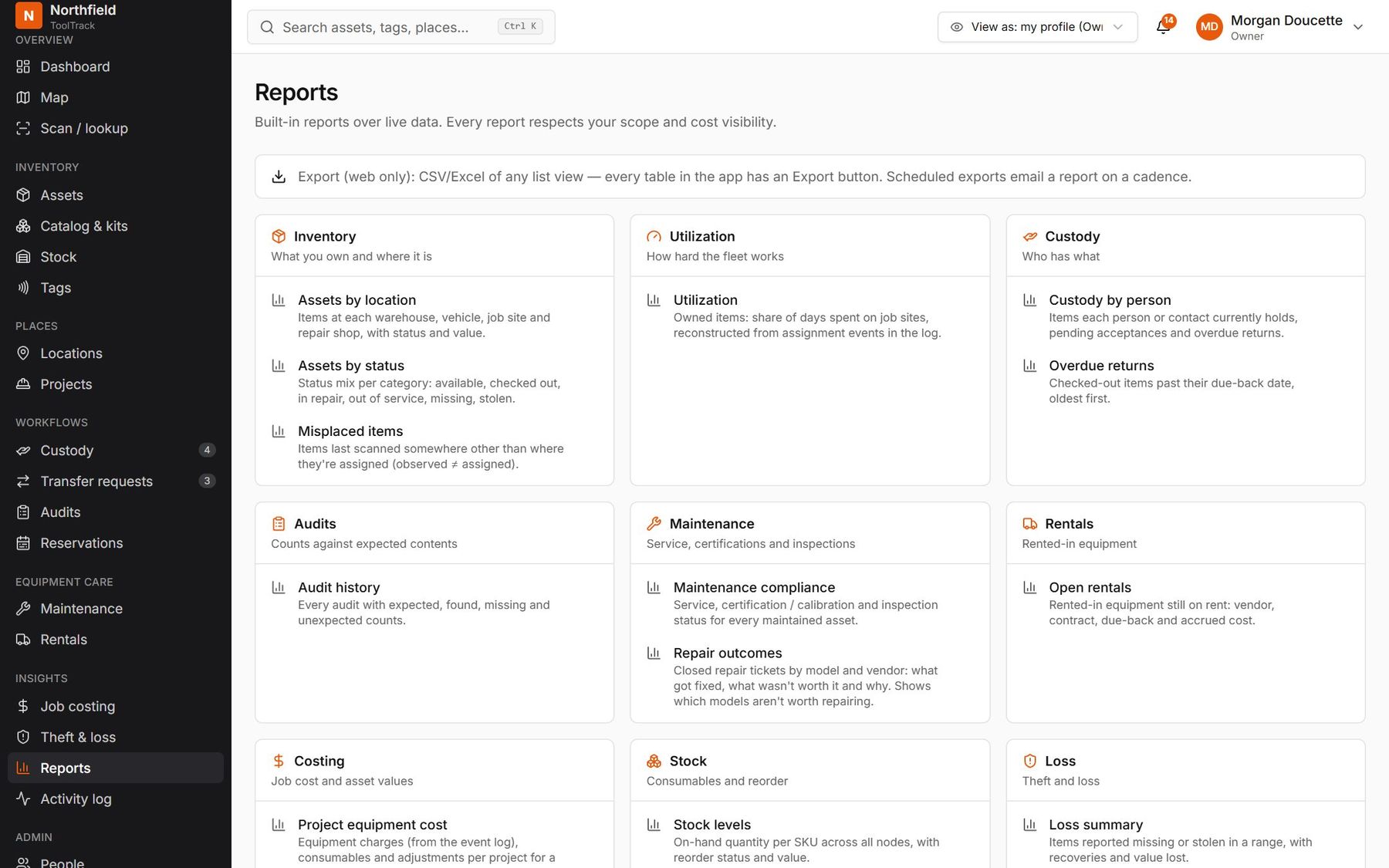1389x868 pixels.
Task: Go to Assets in the sidebar
Action: (x=116, y=195)
